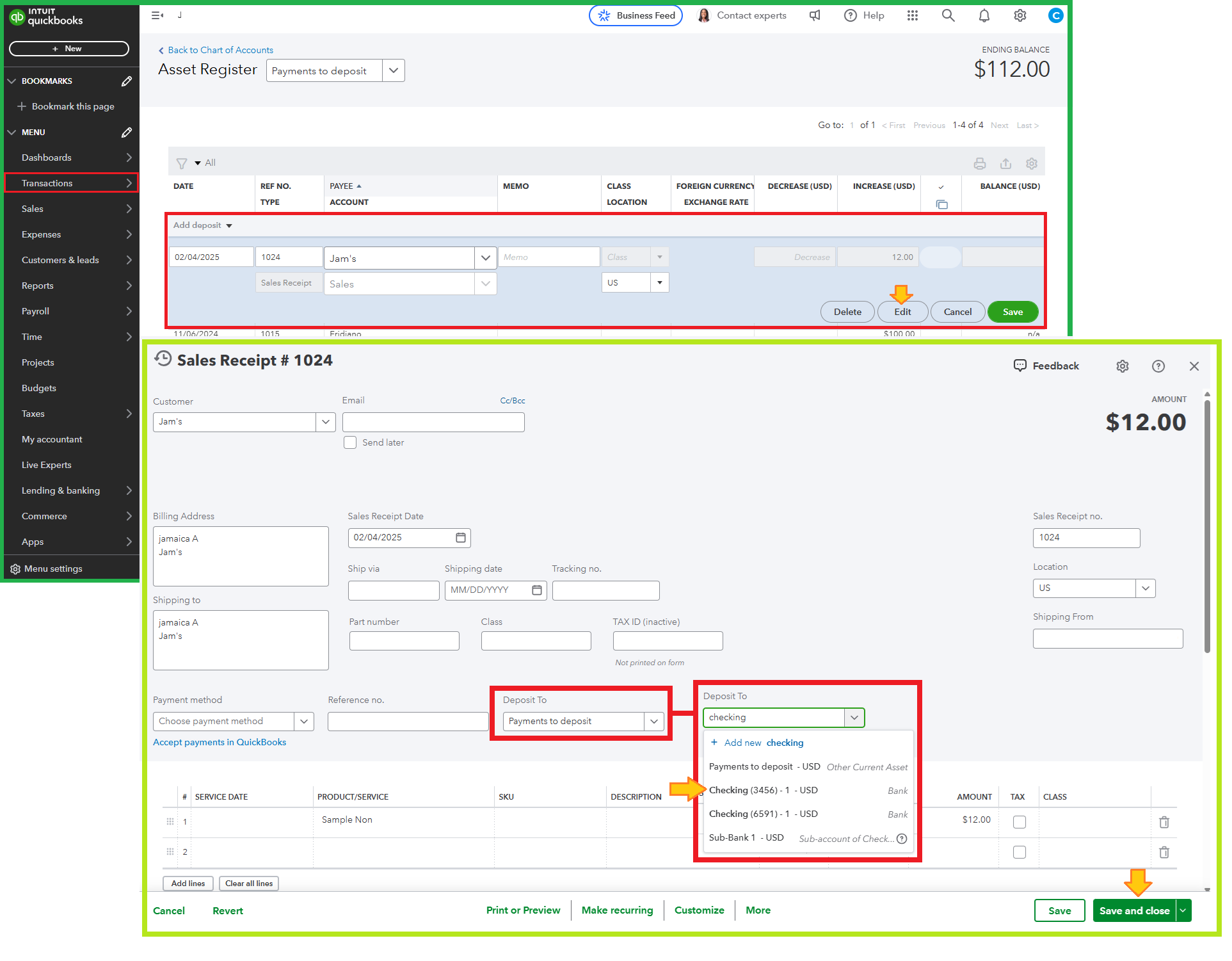Click the Business Feed button
Image resolution: width=1232 pixels, height=961 pixels.
point(636,15)
